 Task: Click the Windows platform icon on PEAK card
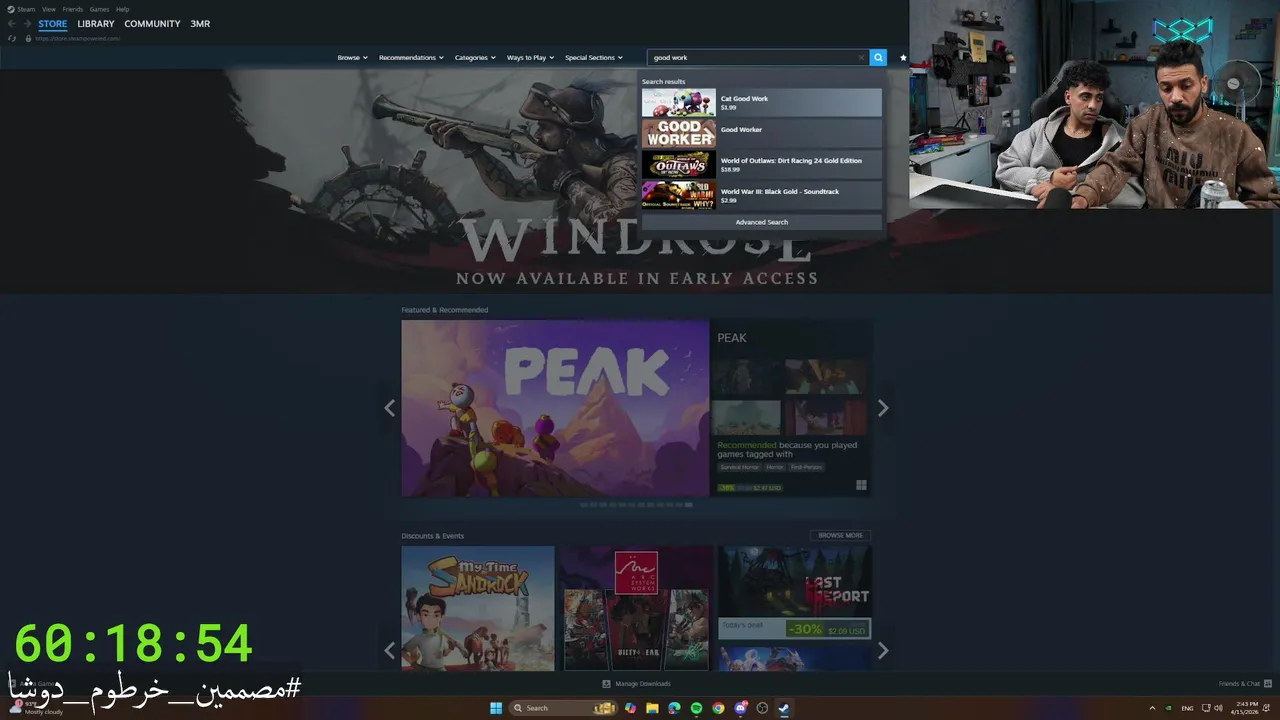tap(861, 486)
